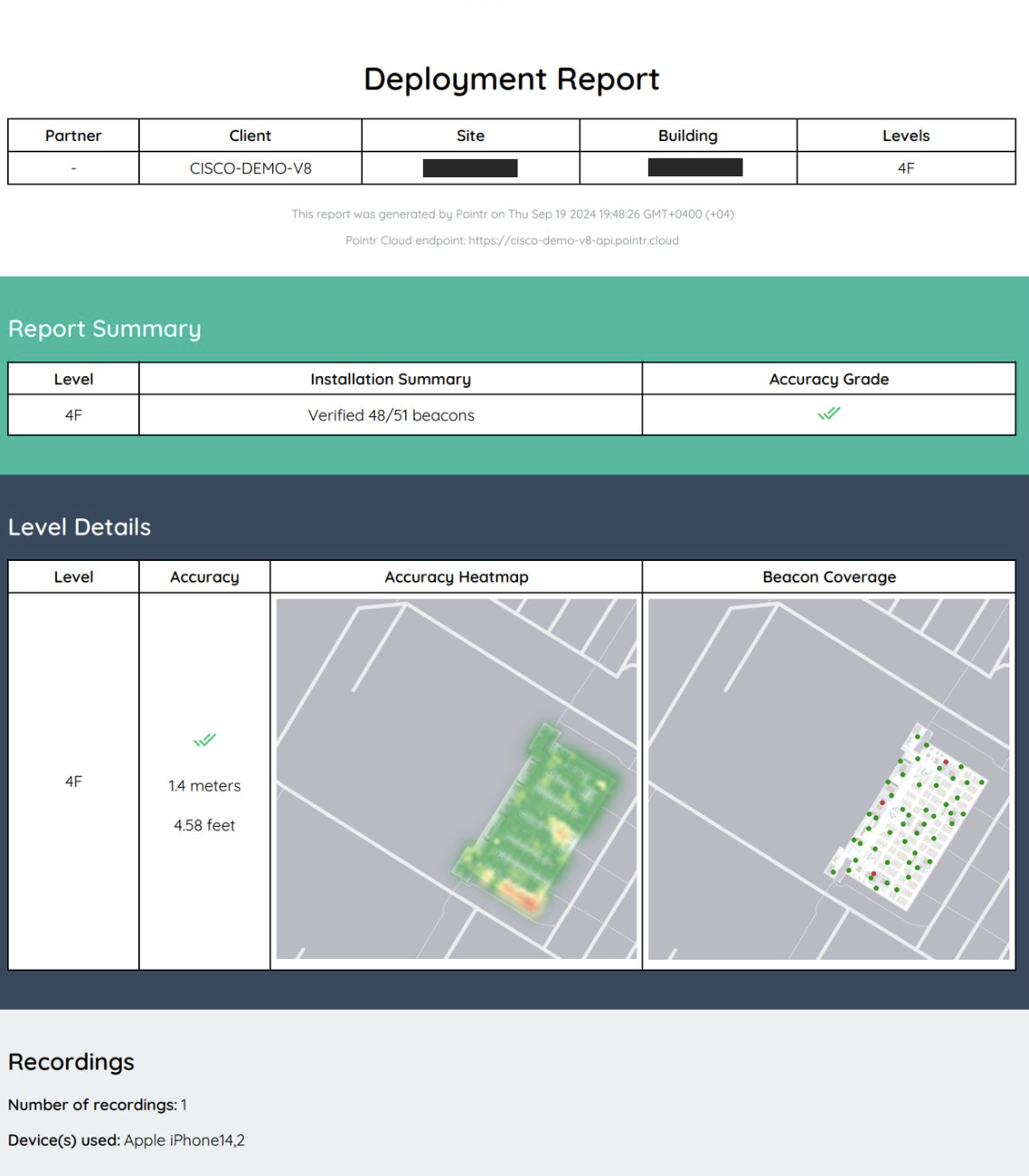Click the 4.58 feet accuracy value

(x=204, y=825)
